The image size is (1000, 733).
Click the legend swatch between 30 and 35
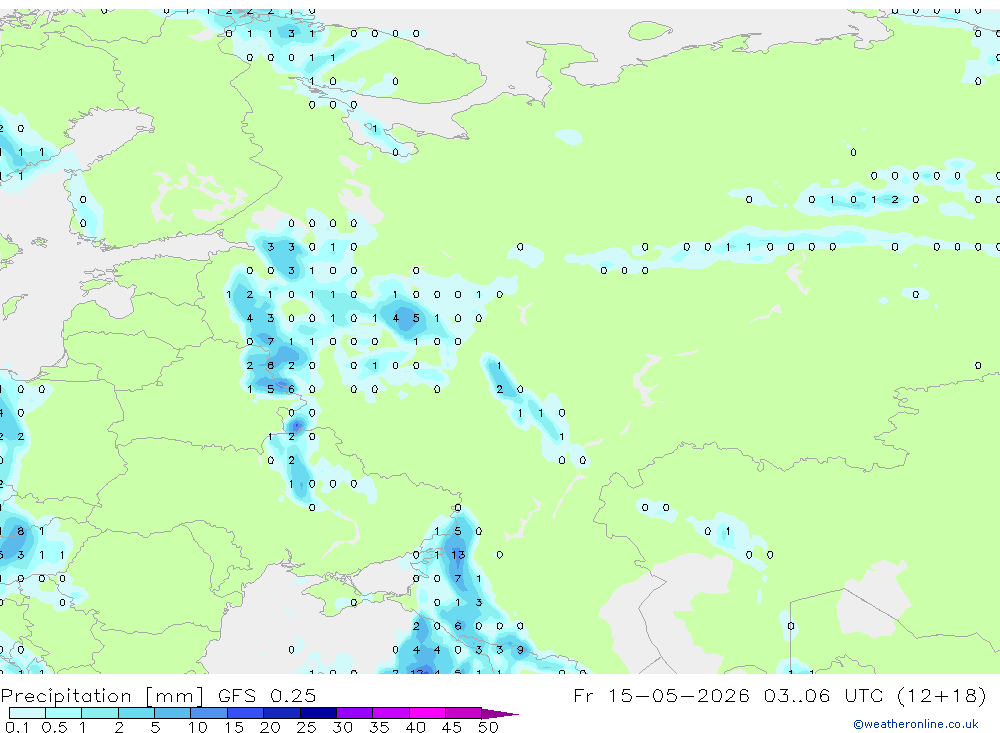[x=355, y=713]
